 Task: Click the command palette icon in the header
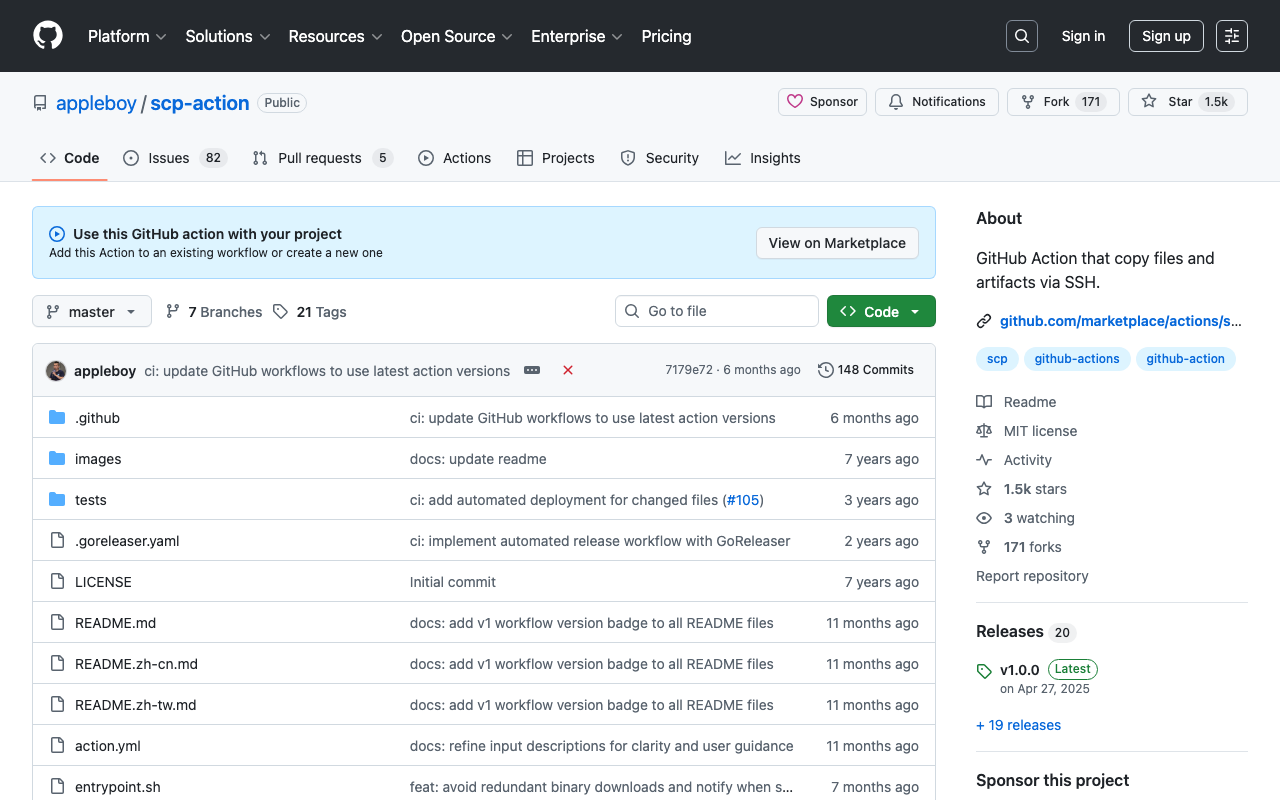click(x=1231, y=36)
